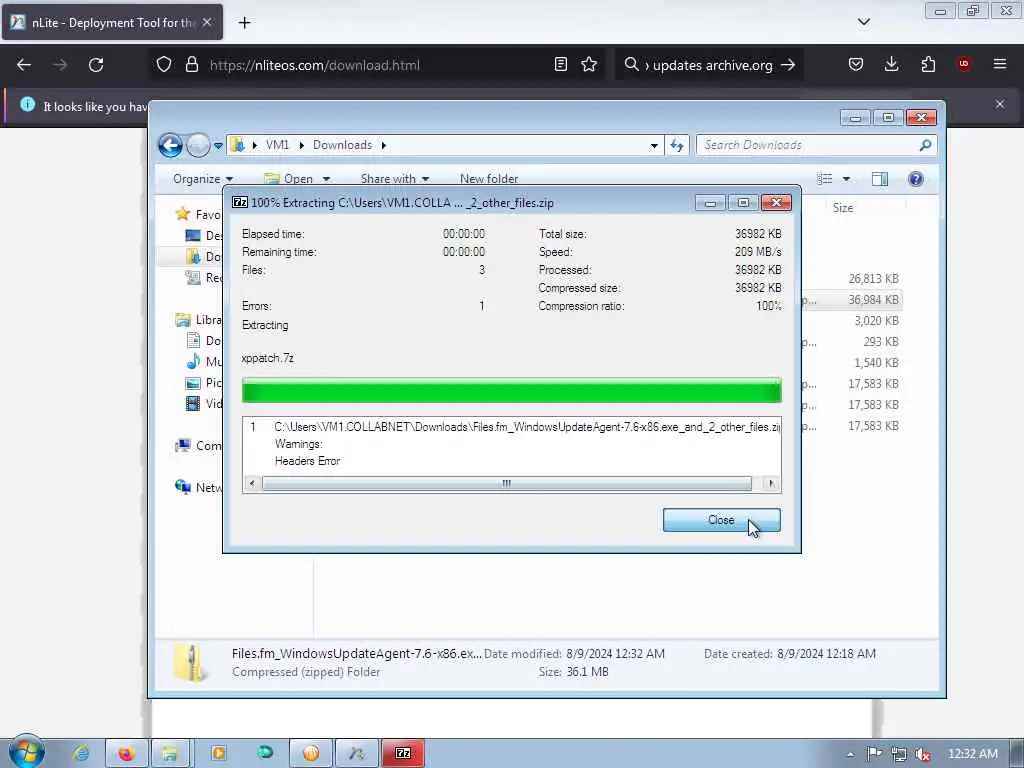Go back in Firefox browser history
Image resolution: width=1024 pixels, height=768 pixels.
point(24,65)
